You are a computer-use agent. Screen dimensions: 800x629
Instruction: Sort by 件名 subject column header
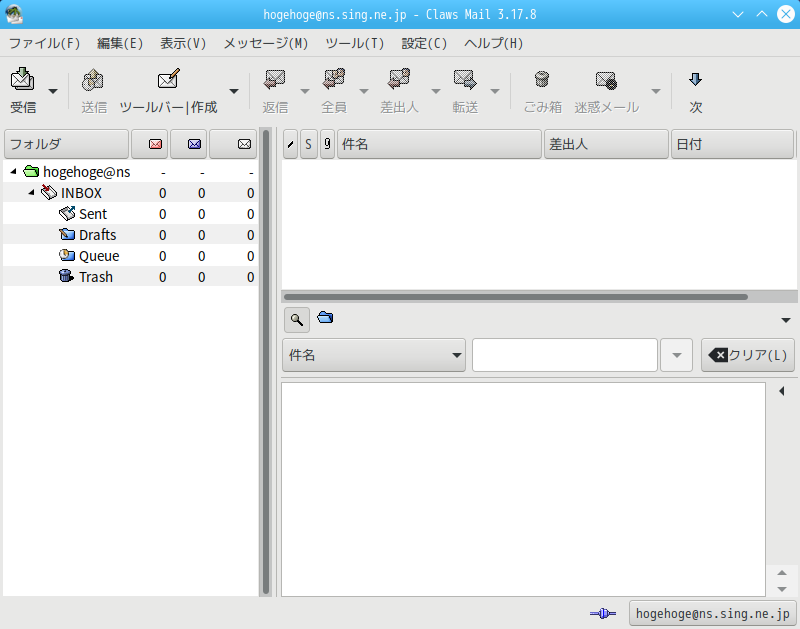point(439,144)
